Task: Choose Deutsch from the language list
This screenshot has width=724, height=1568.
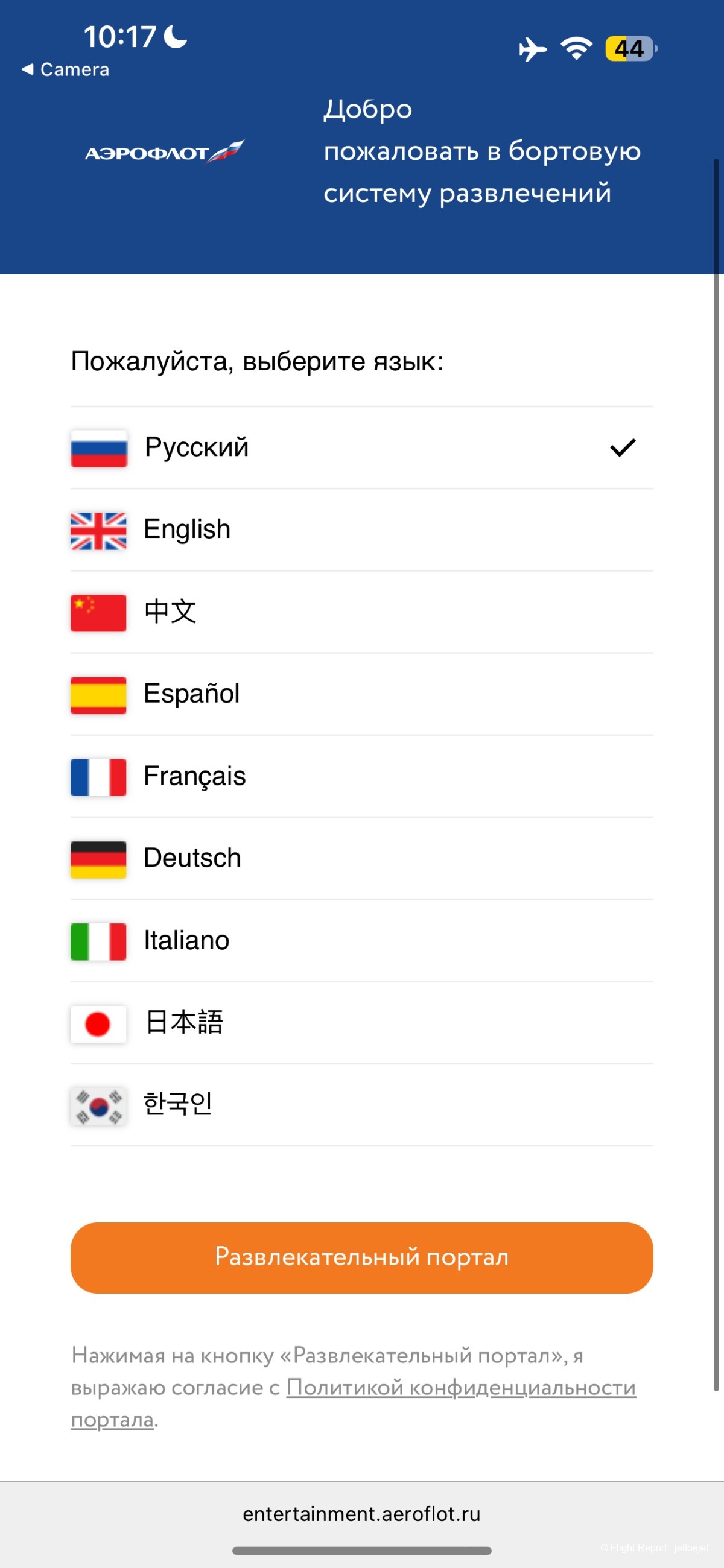Action: pos(192,858)
